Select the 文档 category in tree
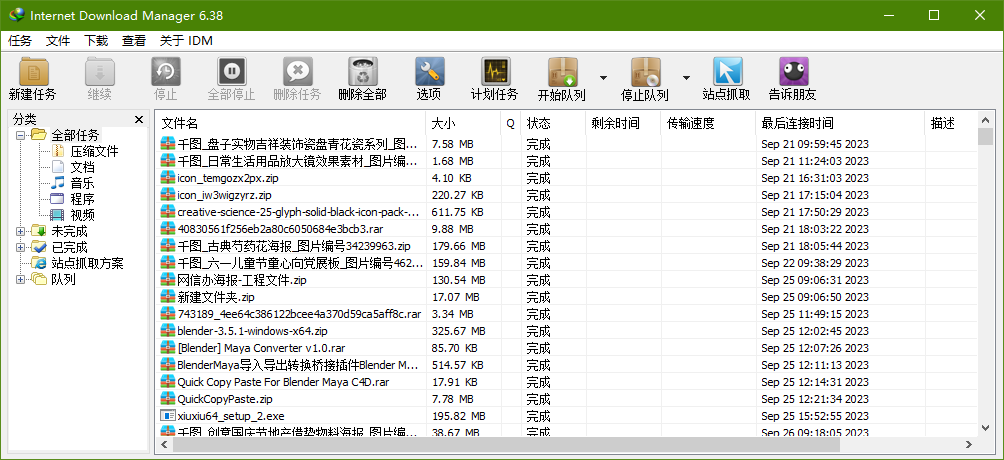The image size is (1004, 460). pyautogui.click(x=83, y=168)
